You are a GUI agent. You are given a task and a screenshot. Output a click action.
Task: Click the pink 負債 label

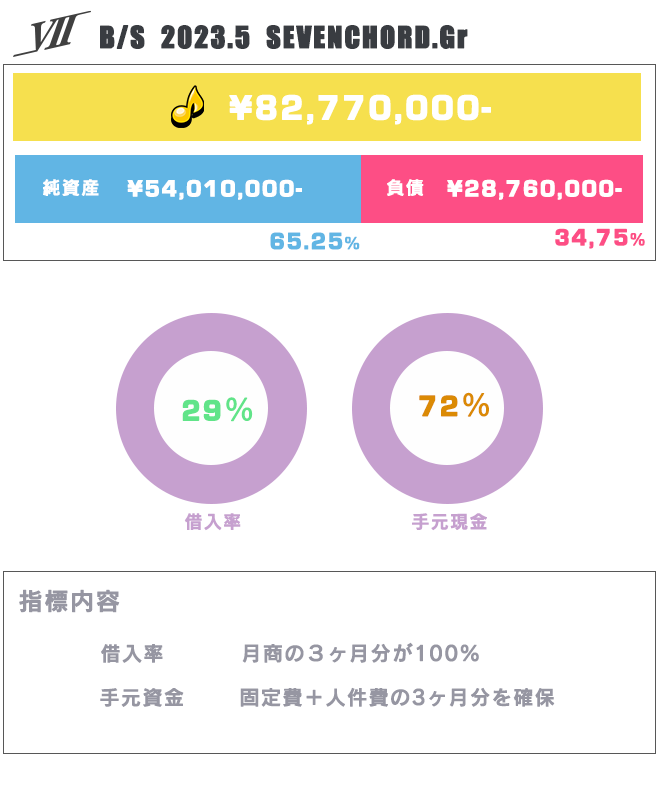point(406,189)
